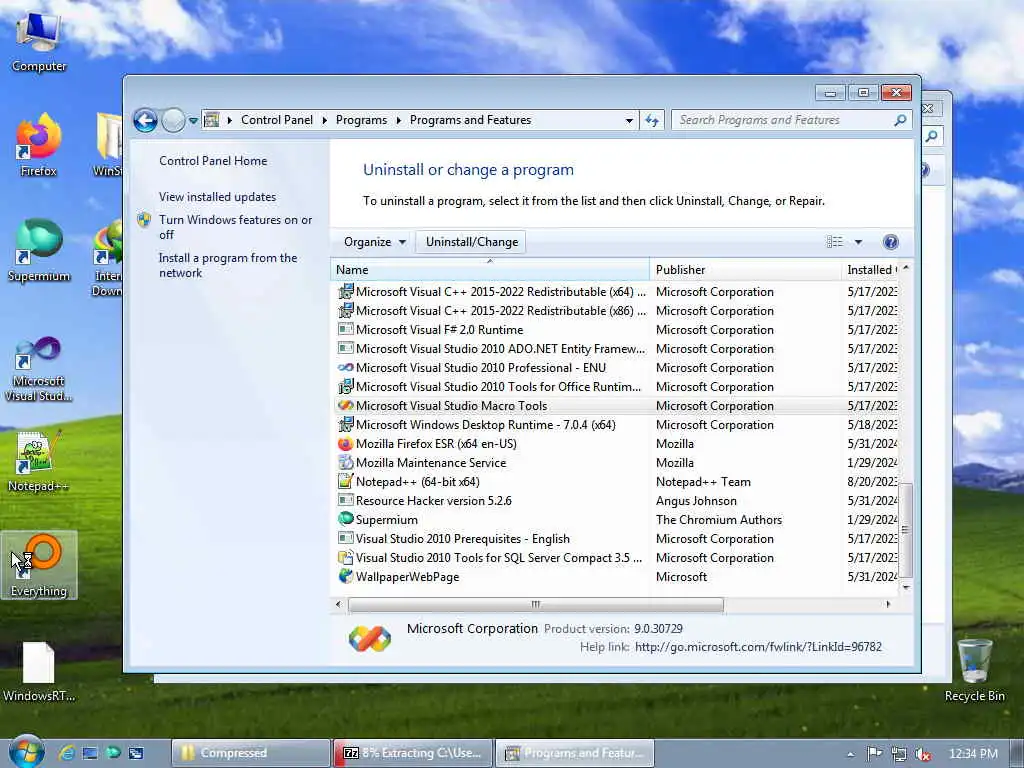This screenshot has height=768, width=1024.
Task: Select Visual Studio 2010 Tools for SQL Server Compact row
Action: click(x=617, y=557)
